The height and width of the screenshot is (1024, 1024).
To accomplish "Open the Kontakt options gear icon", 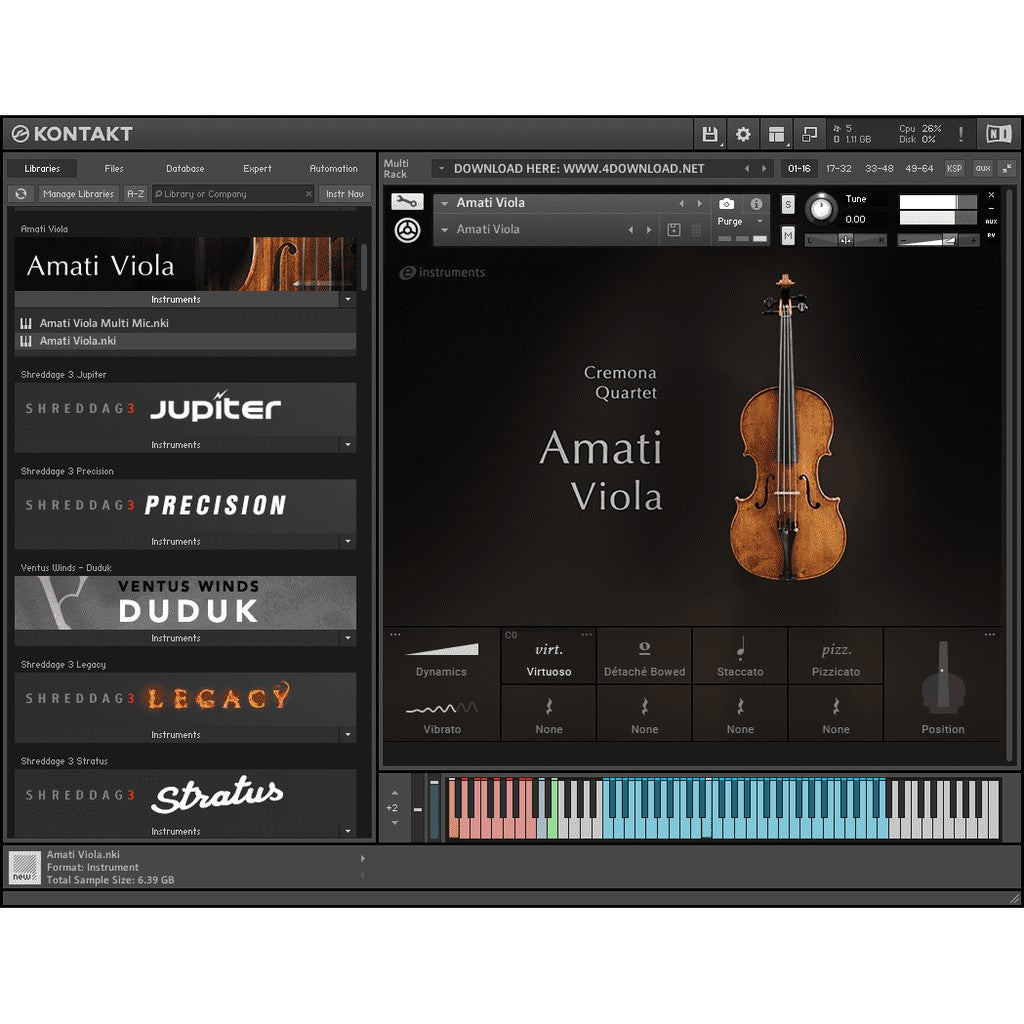I will [x=743, y=133].
